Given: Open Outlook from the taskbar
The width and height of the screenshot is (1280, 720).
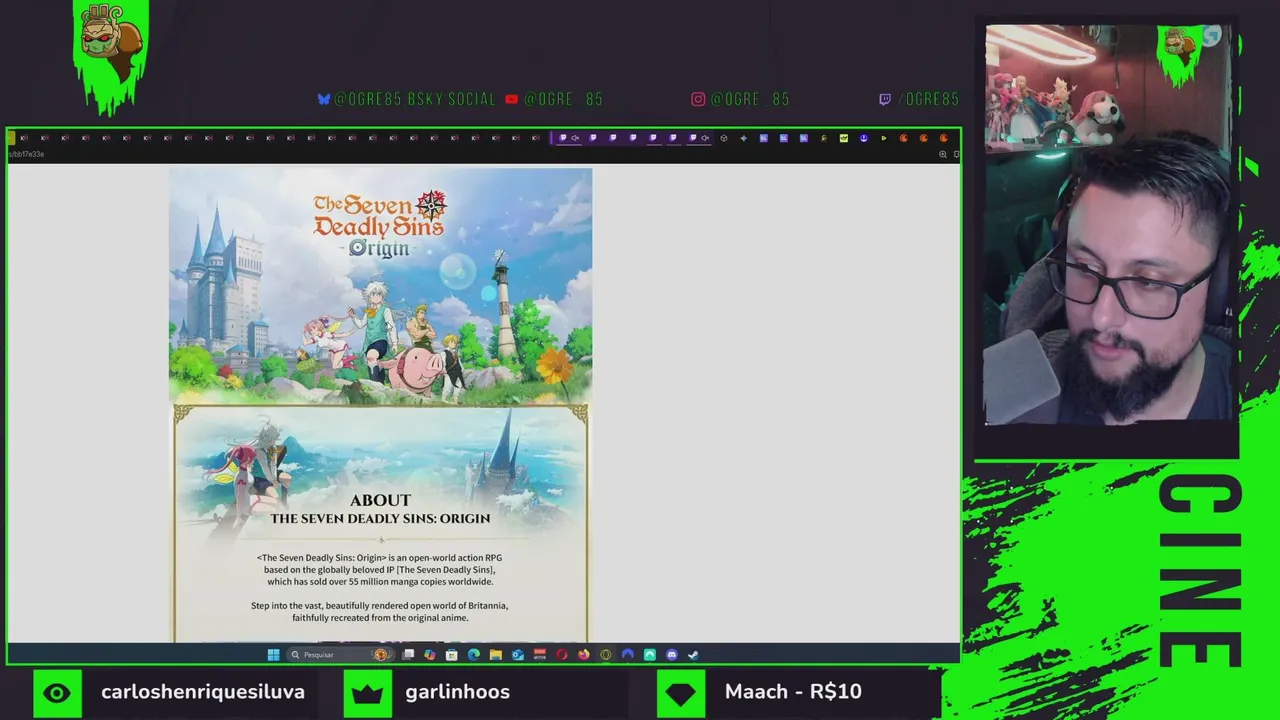Looking at the screenshot, I should coord(518,655).
